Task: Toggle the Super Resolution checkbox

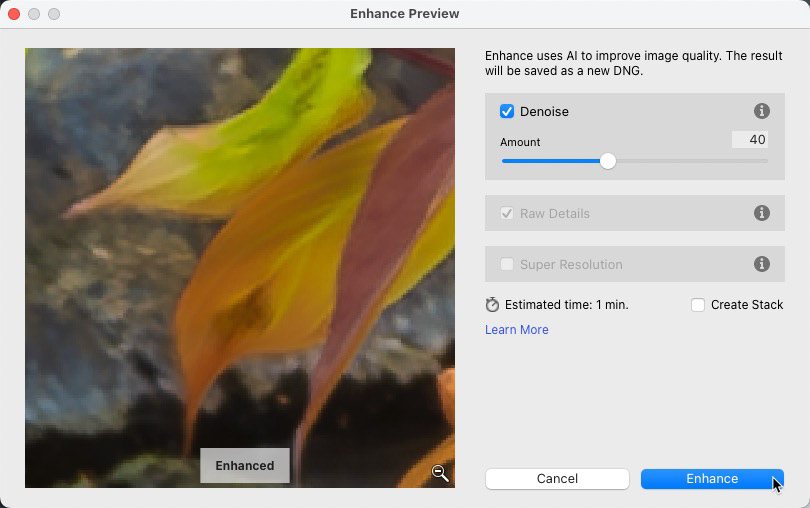Action: coord(507,264)
